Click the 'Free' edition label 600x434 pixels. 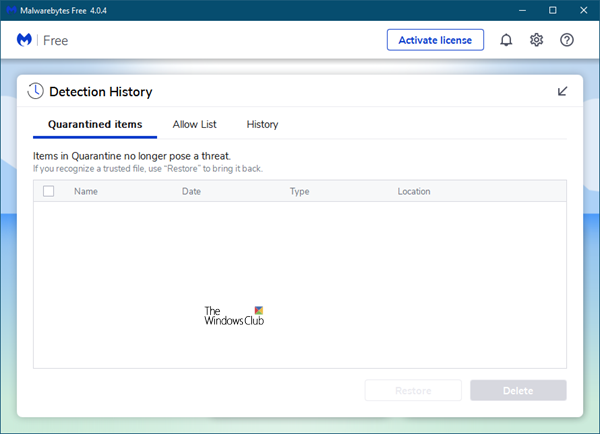tap(55, 41)
